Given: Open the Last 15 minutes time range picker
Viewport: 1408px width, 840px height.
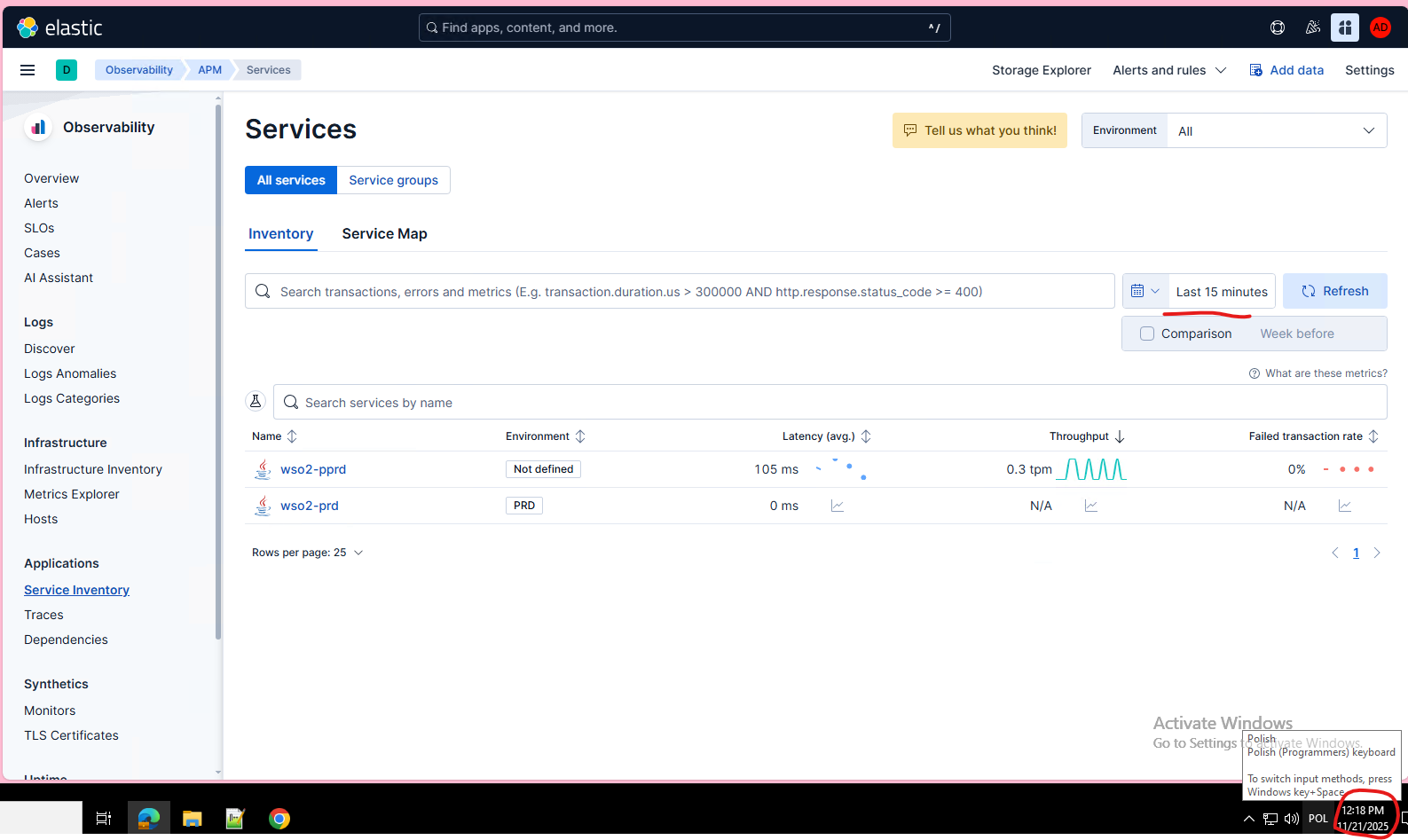Looking at the screenshot, I should coord(1222,291).
